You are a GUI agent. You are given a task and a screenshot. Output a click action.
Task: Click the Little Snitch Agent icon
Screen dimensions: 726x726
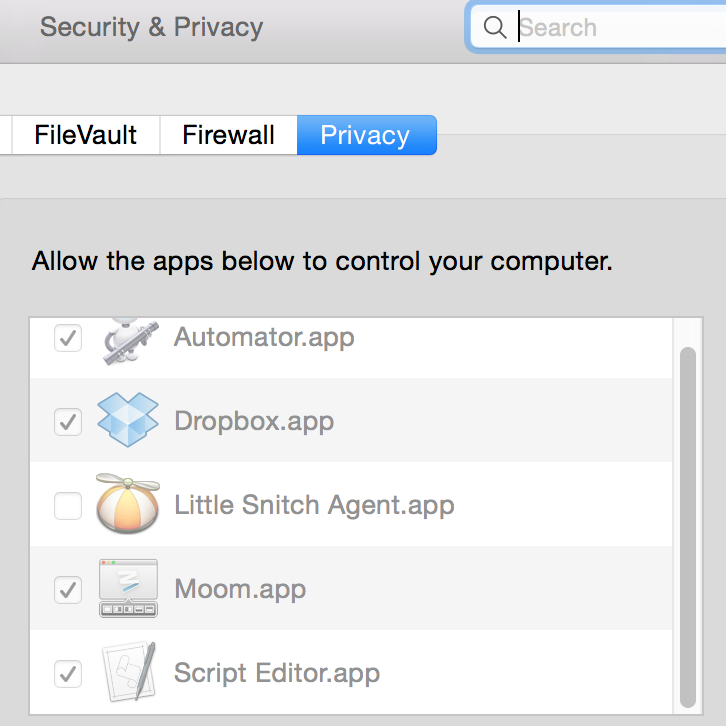click(128, 505)
